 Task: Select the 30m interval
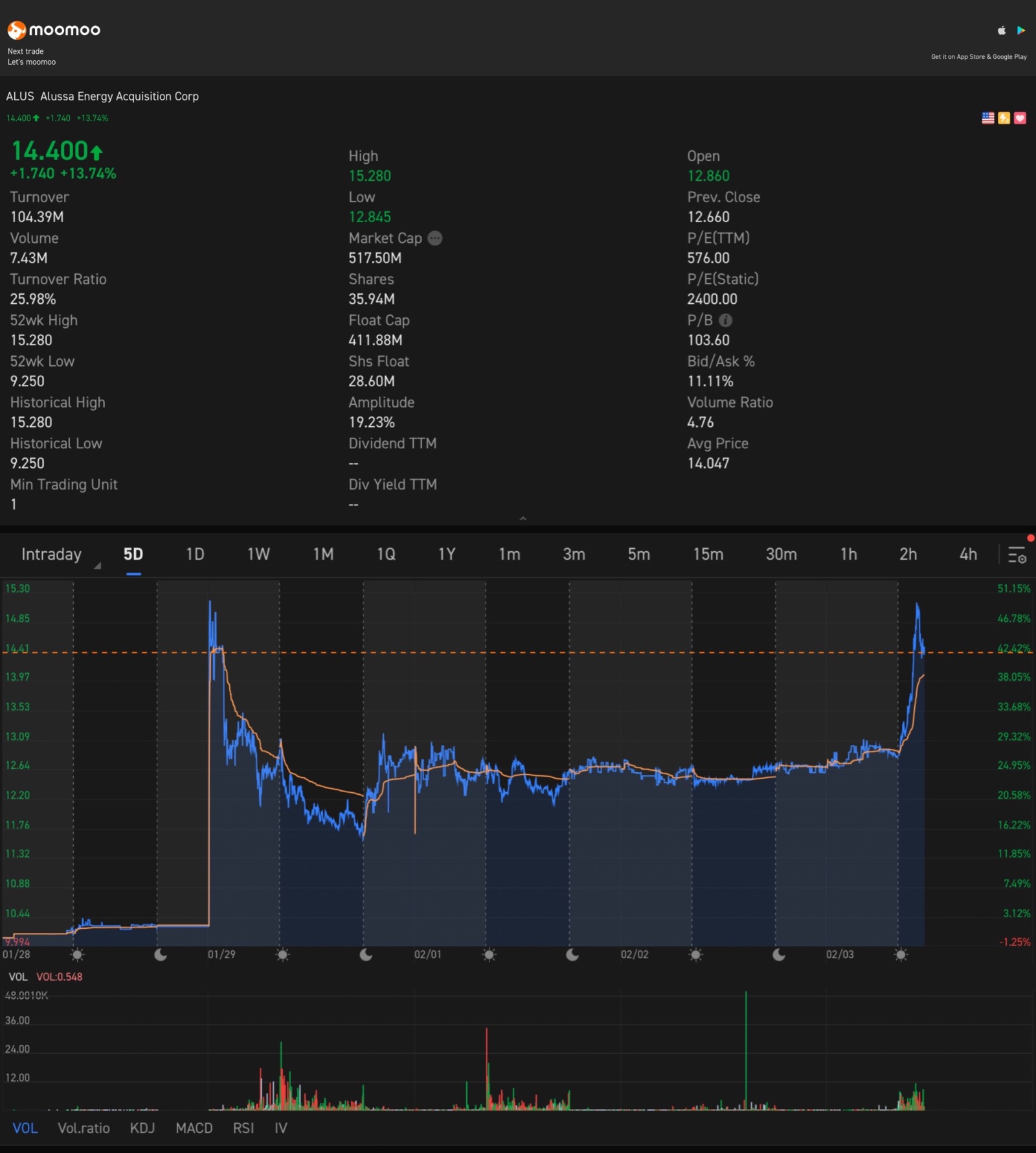(x=781, y=554)
